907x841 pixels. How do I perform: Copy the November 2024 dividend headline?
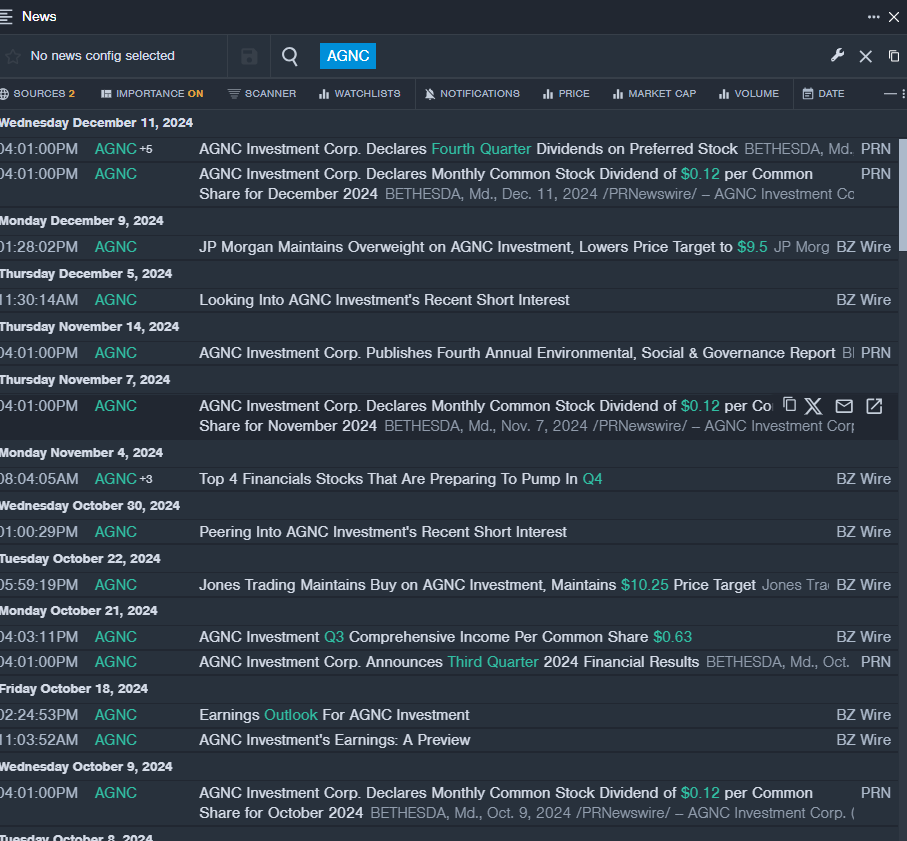pos(790,405)
